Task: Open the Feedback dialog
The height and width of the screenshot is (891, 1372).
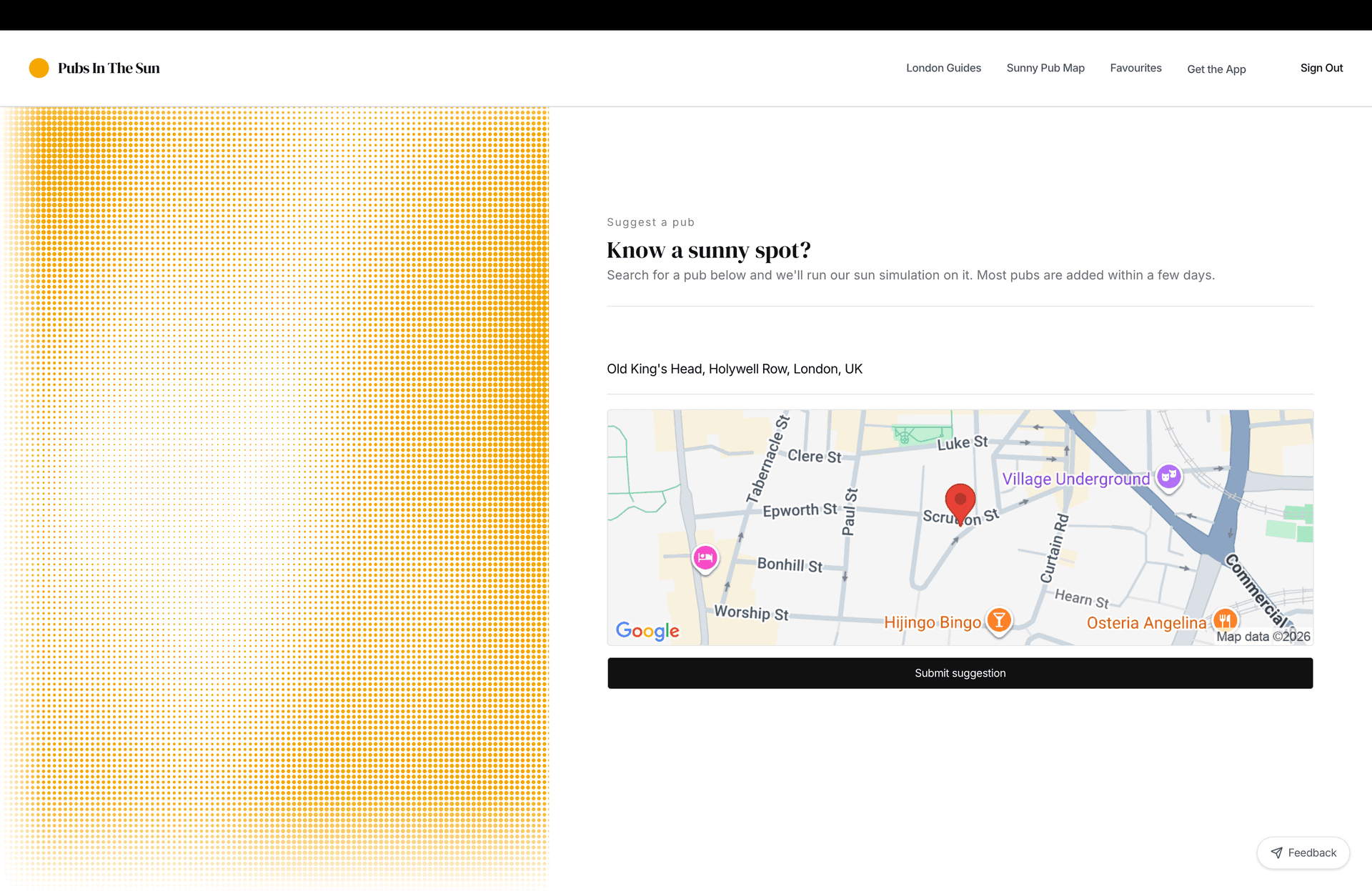Action: 1303,852
